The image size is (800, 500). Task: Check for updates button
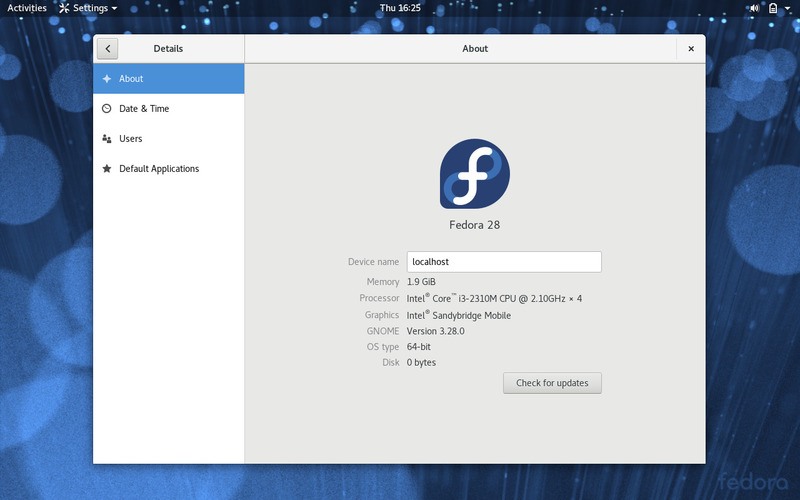[x=552, y=383]
